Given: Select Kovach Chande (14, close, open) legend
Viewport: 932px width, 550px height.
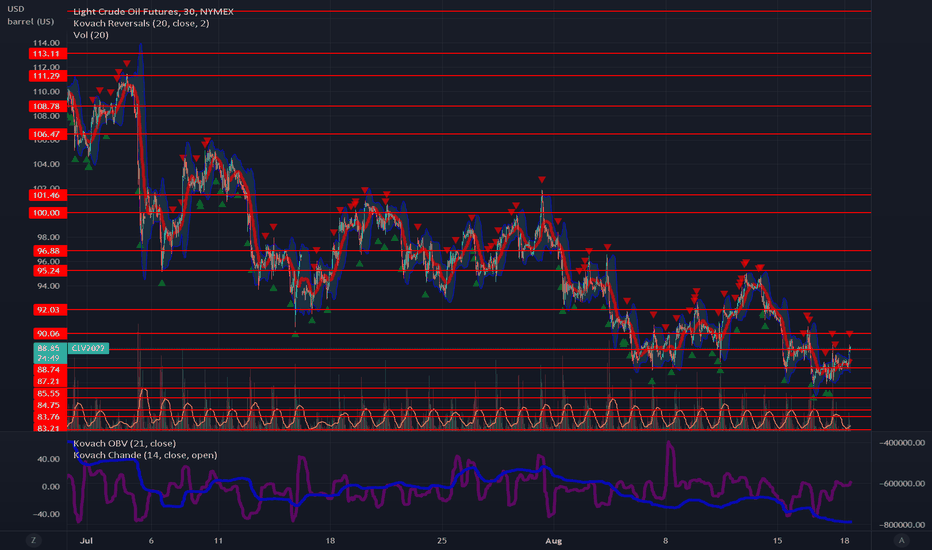Looking at the screenshot, I should [145, 455].
